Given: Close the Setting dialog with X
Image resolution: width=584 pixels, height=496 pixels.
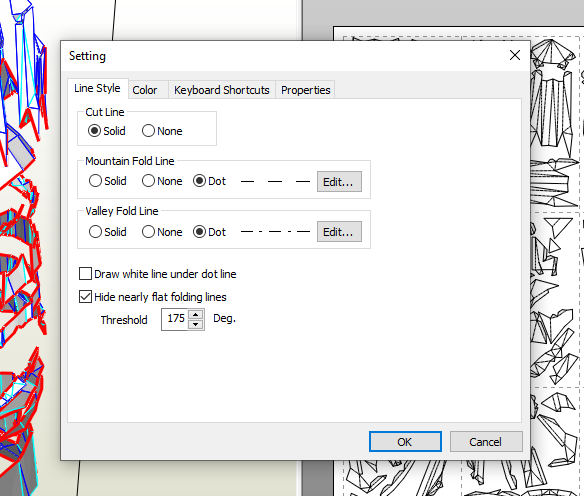Looking at the screenshot, I should [x=515, y=55].
